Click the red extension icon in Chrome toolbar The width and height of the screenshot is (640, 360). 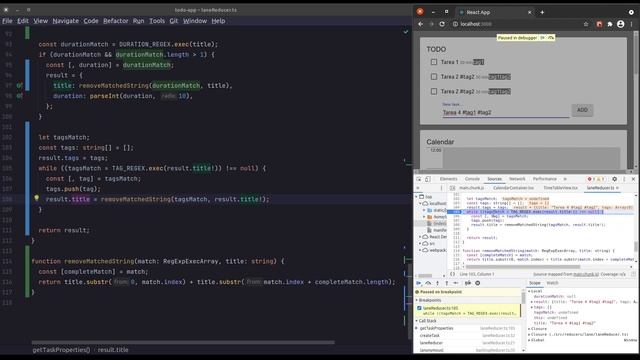click(599, 24)
